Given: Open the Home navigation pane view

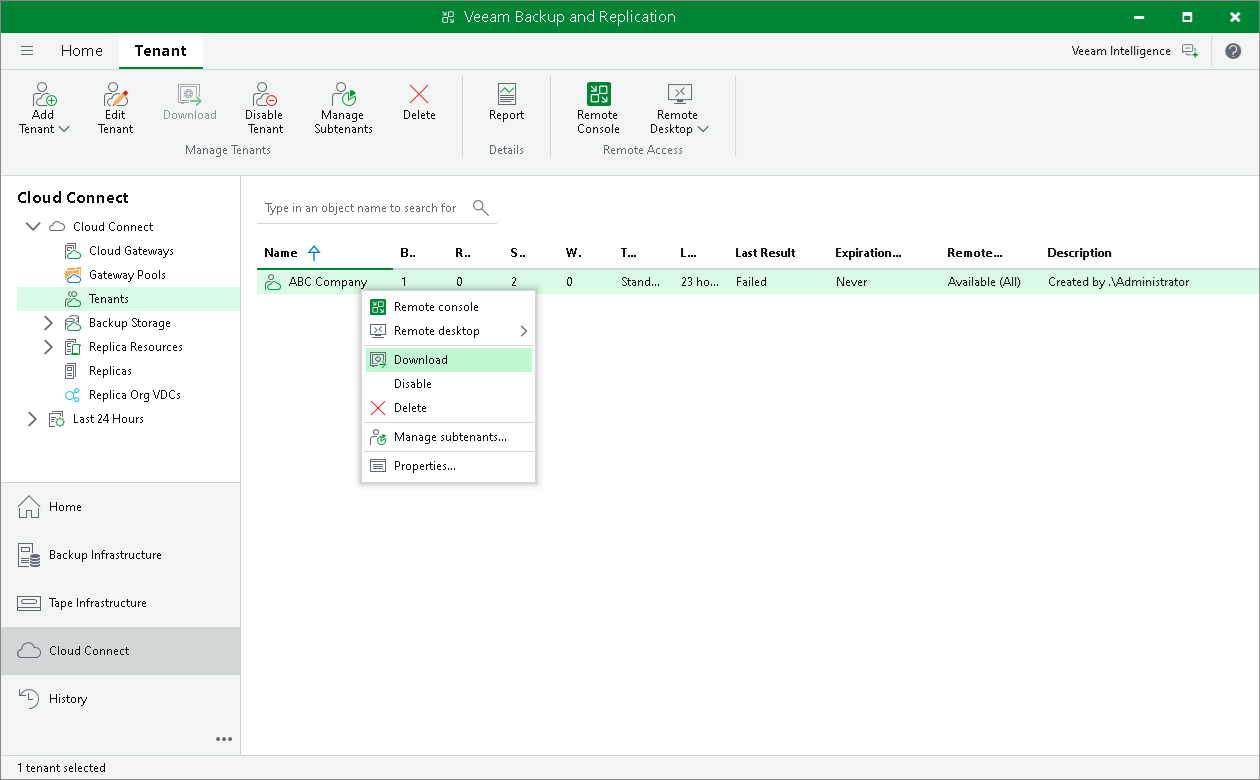Looking at the screenshot, I should coord(120,507).
